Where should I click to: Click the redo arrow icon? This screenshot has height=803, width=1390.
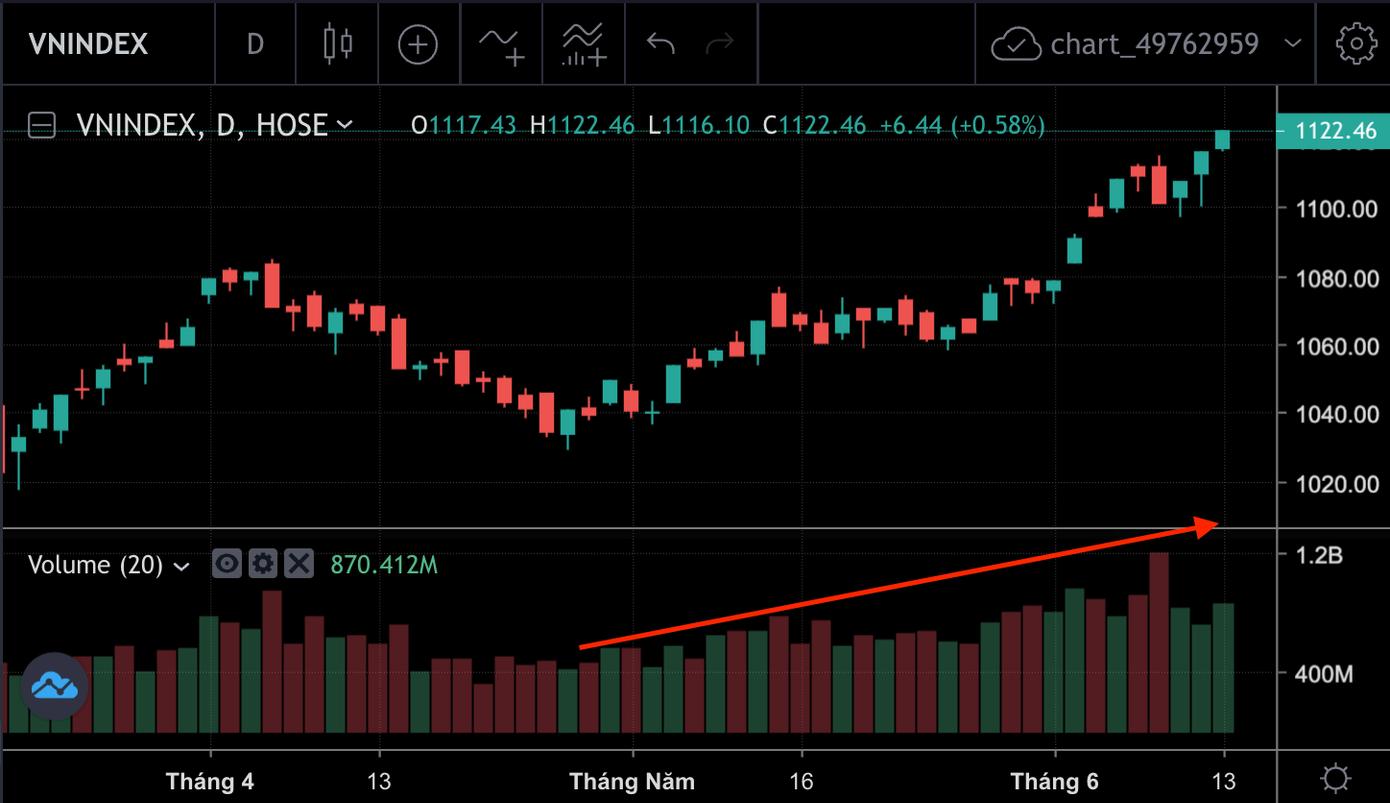point(720,44)
